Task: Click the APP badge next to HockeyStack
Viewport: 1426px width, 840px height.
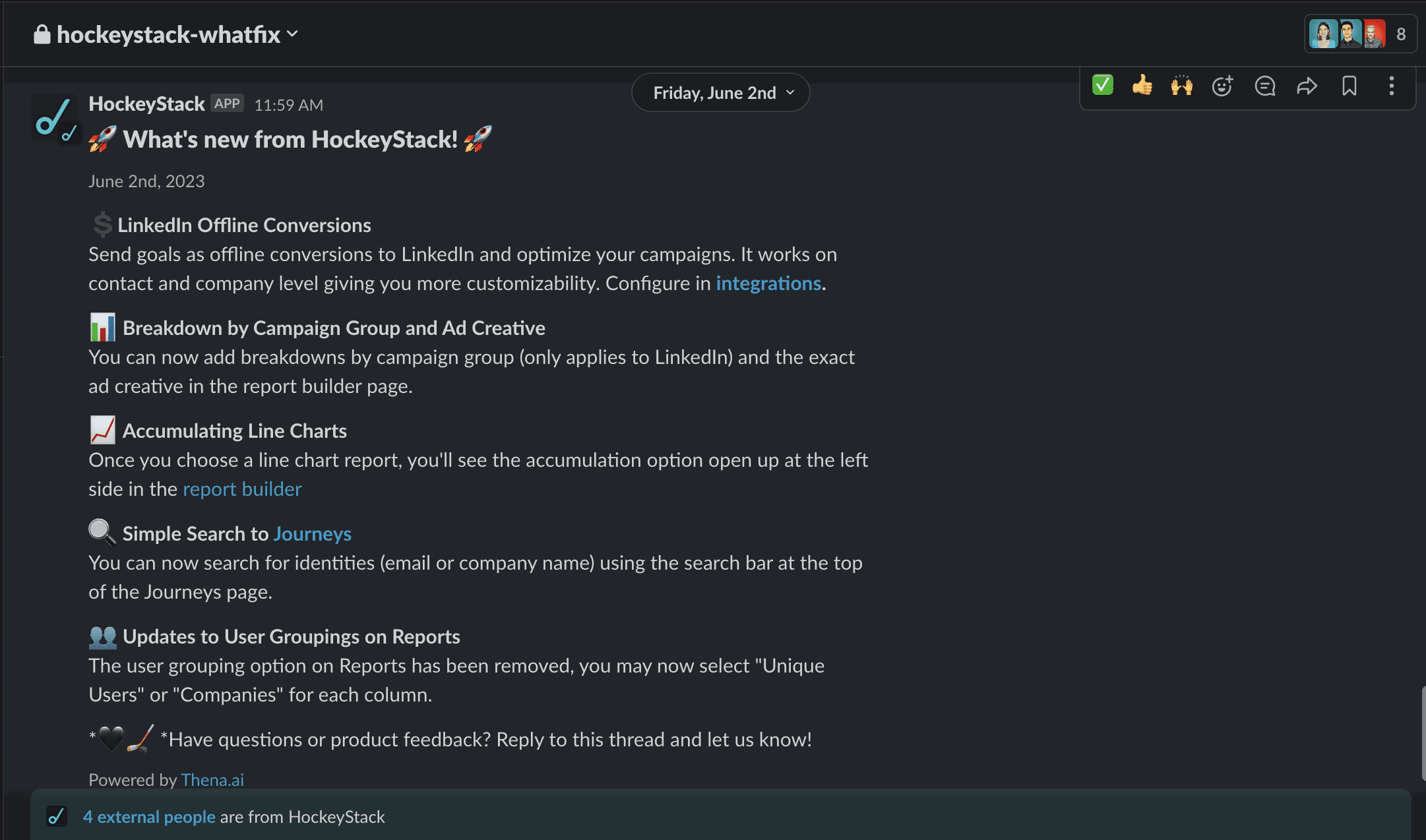Action: point(227,104)
